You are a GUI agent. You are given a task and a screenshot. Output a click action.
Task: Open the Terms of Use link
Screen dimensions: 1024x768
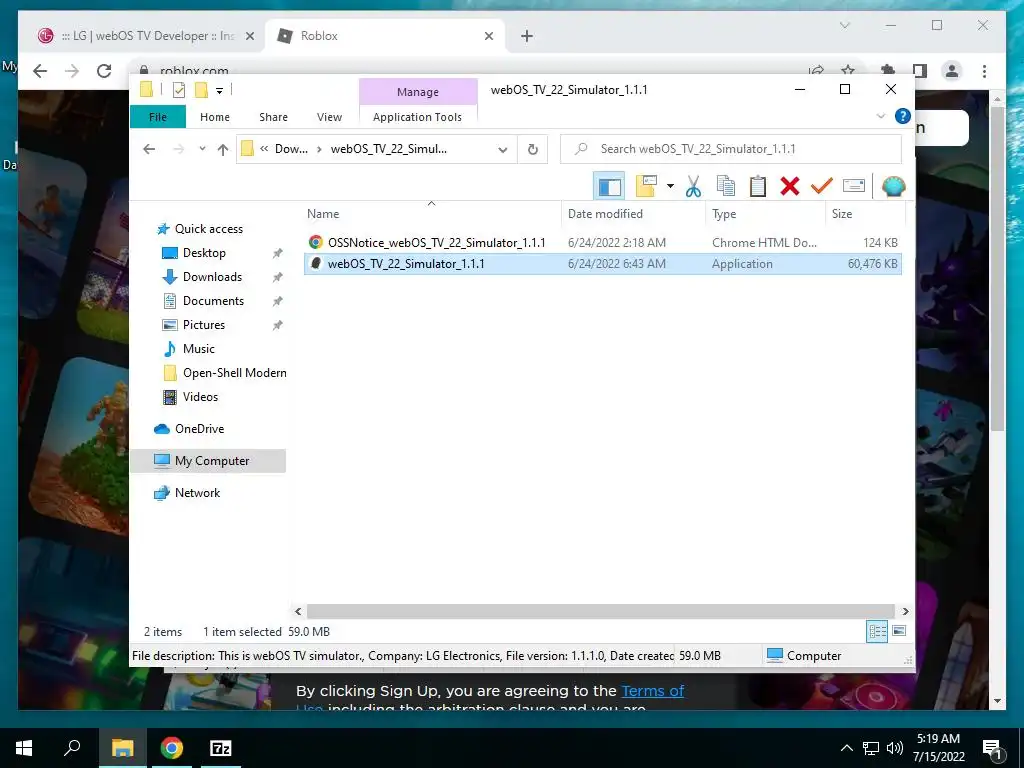coord(652,691)
